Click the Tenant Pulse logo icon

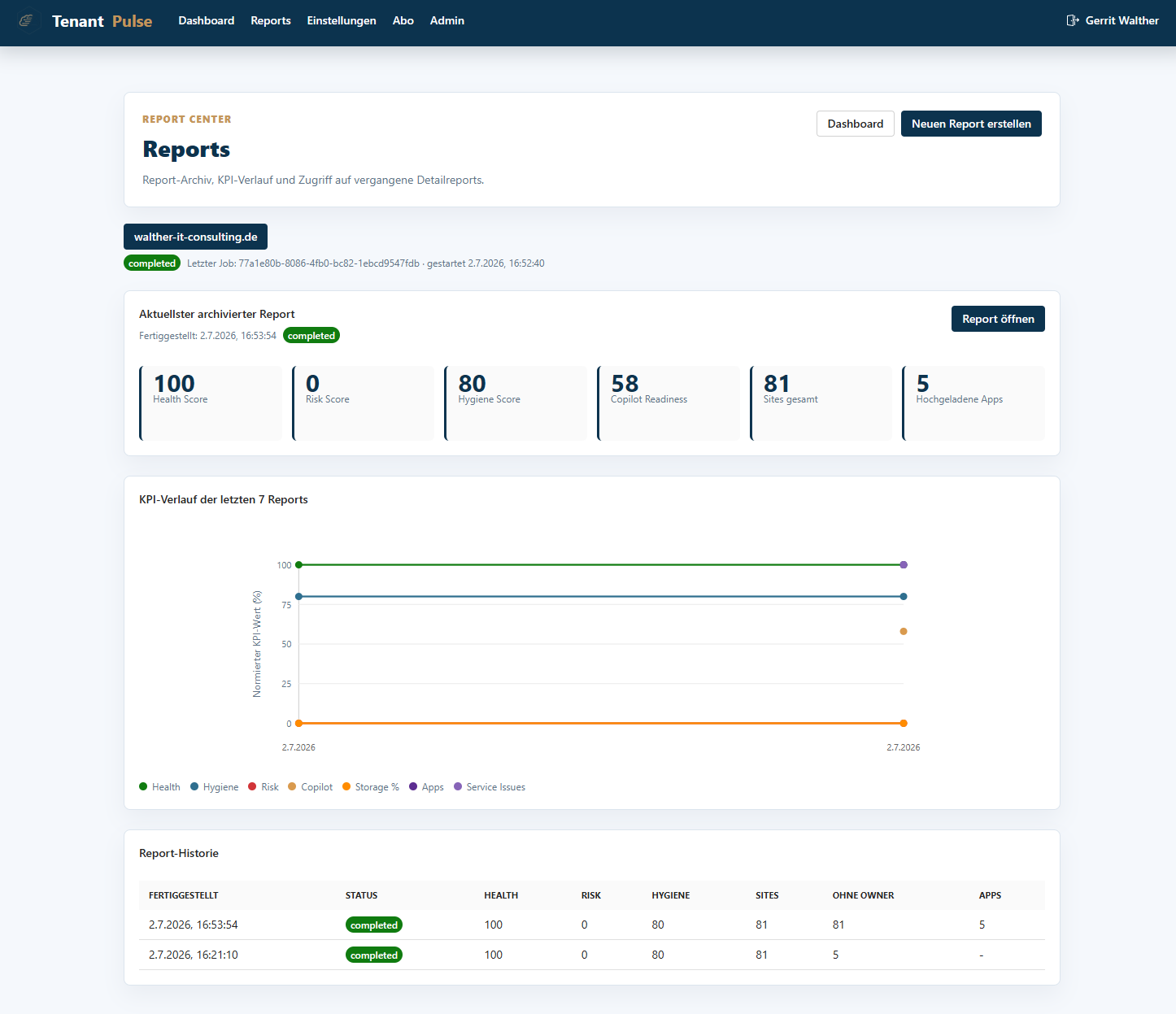coord(27,20)
